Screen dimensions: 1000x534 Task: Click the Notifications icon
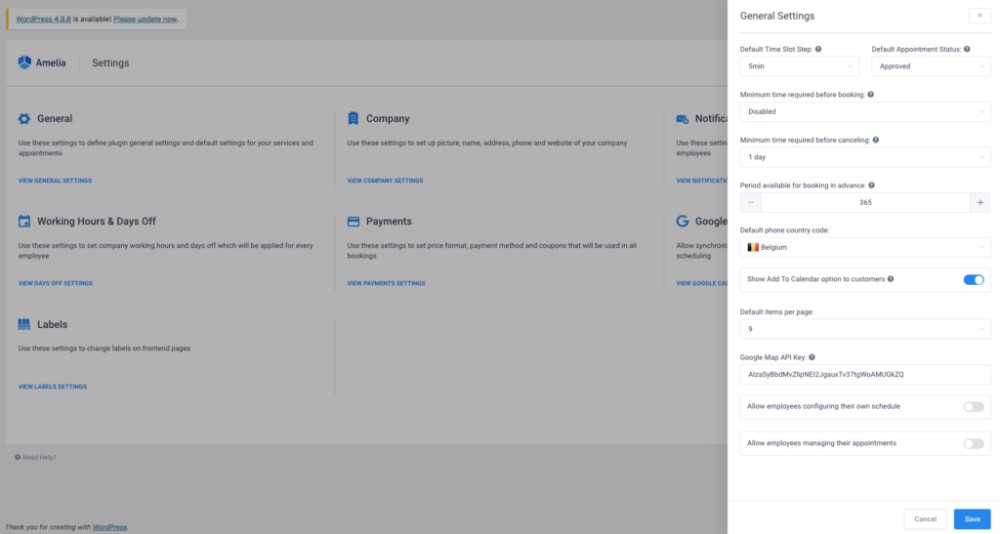[682, 119]
